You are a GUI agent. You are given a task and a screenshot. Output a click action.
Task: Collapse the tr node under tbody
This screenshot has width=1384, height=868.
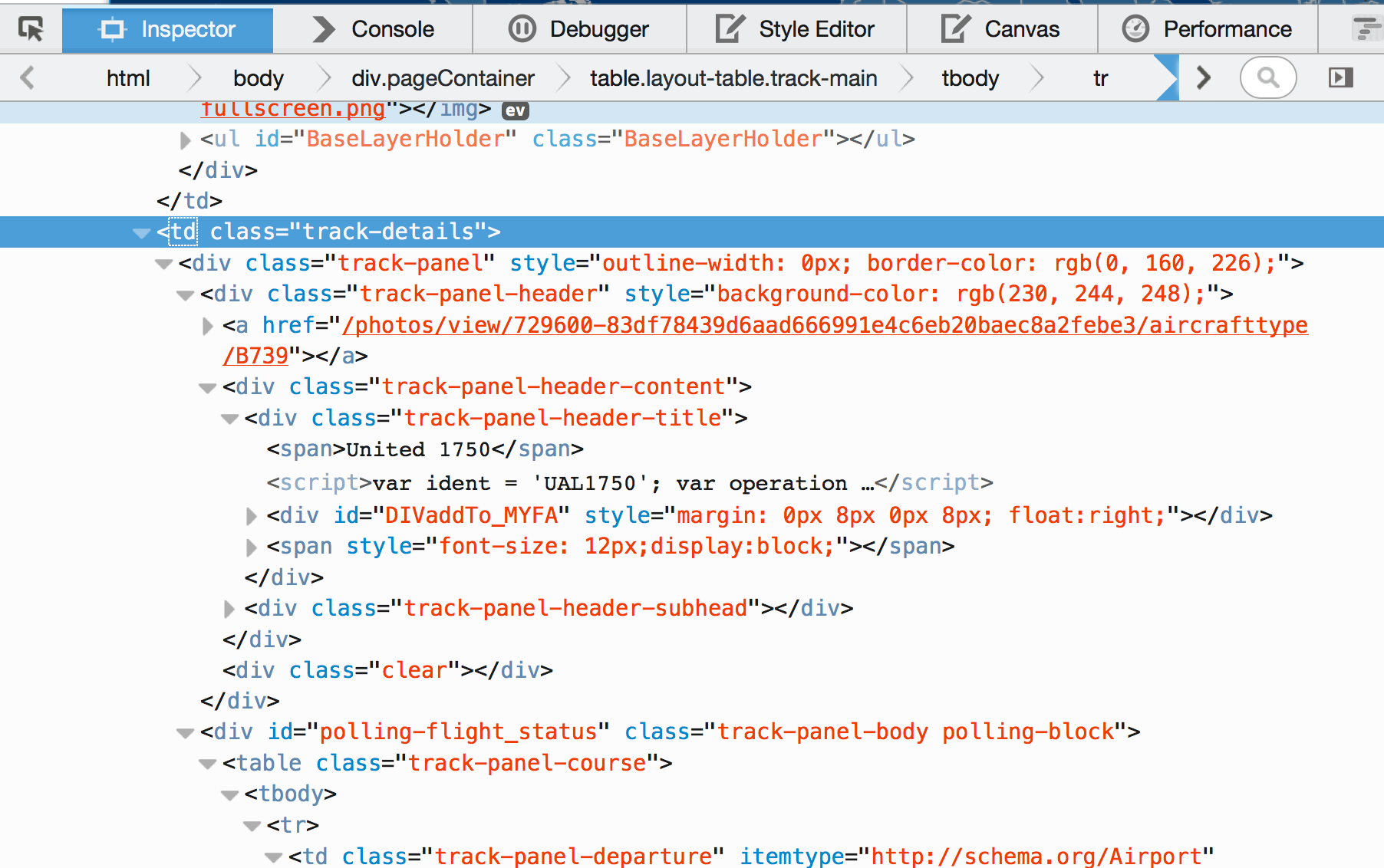252,826
